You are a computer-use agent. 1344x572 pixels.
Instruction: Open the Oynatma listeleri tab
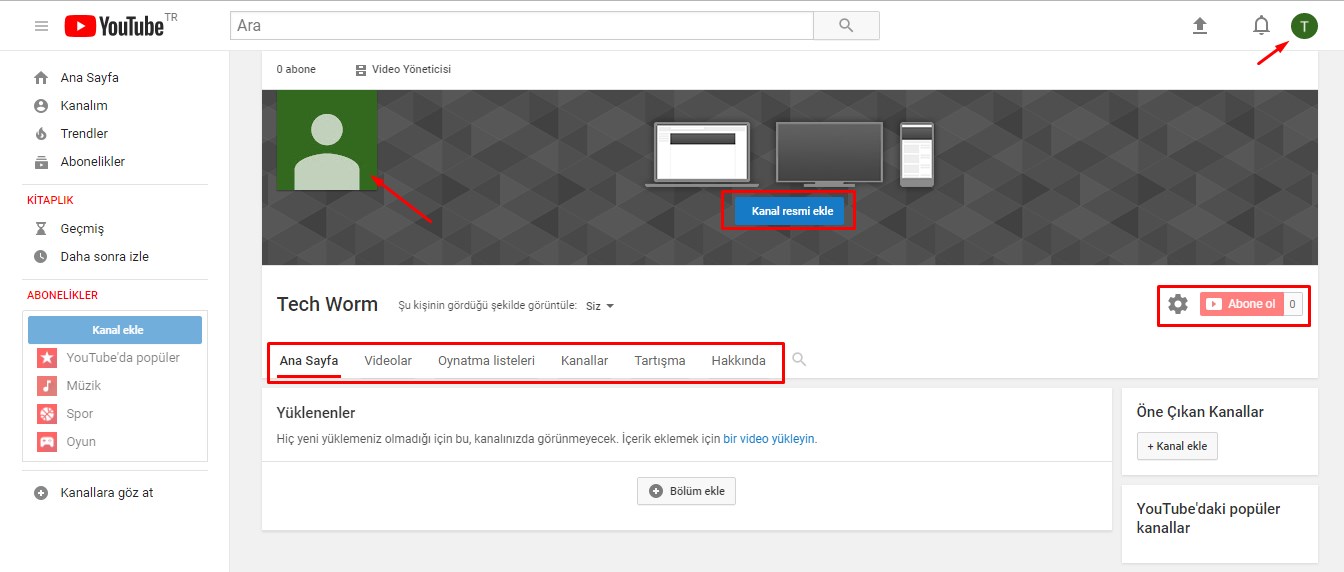486,361
